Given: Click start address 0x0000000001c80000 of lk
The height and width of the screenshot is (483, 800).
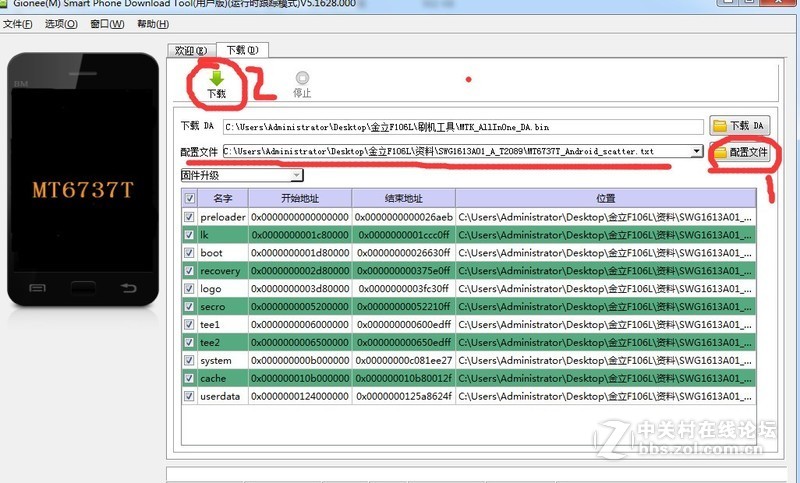Looking at the screenshot, I should click(300, 235).
